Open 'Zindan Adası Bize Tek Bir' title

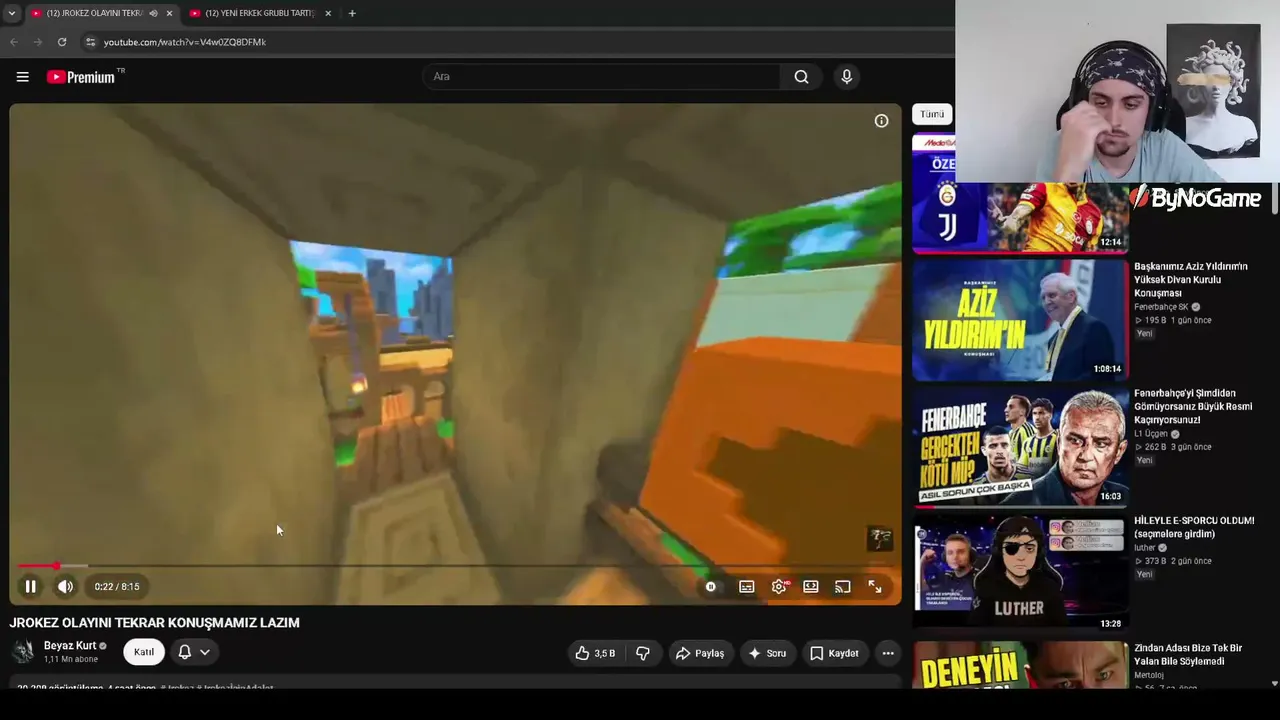(x=1188, y=655)
